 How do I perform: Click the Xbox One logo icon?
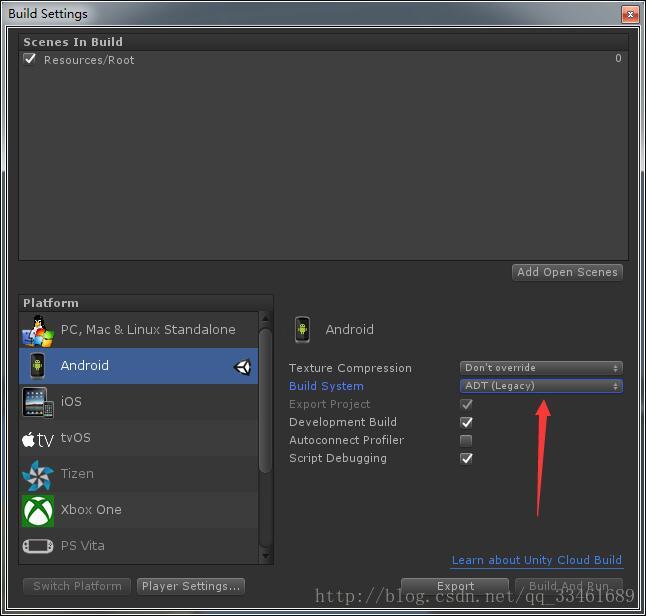click(x=38, y=511)
